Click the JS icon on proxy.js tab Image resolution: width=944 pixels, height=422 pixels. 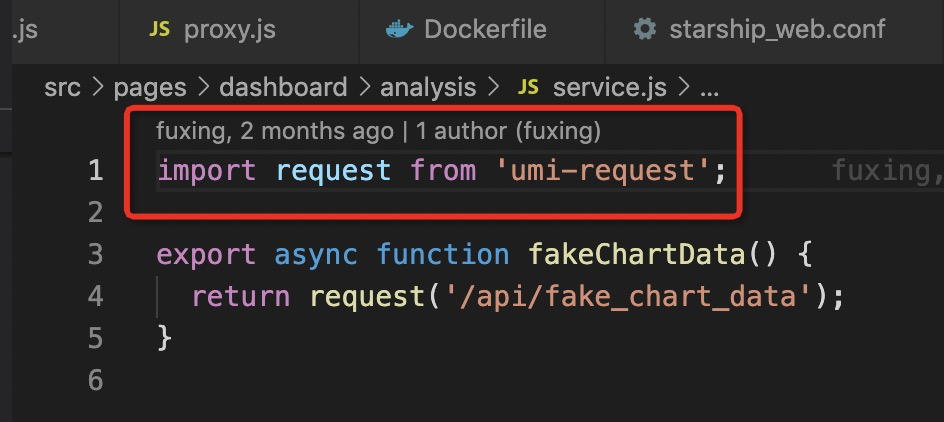coord(160,29)
